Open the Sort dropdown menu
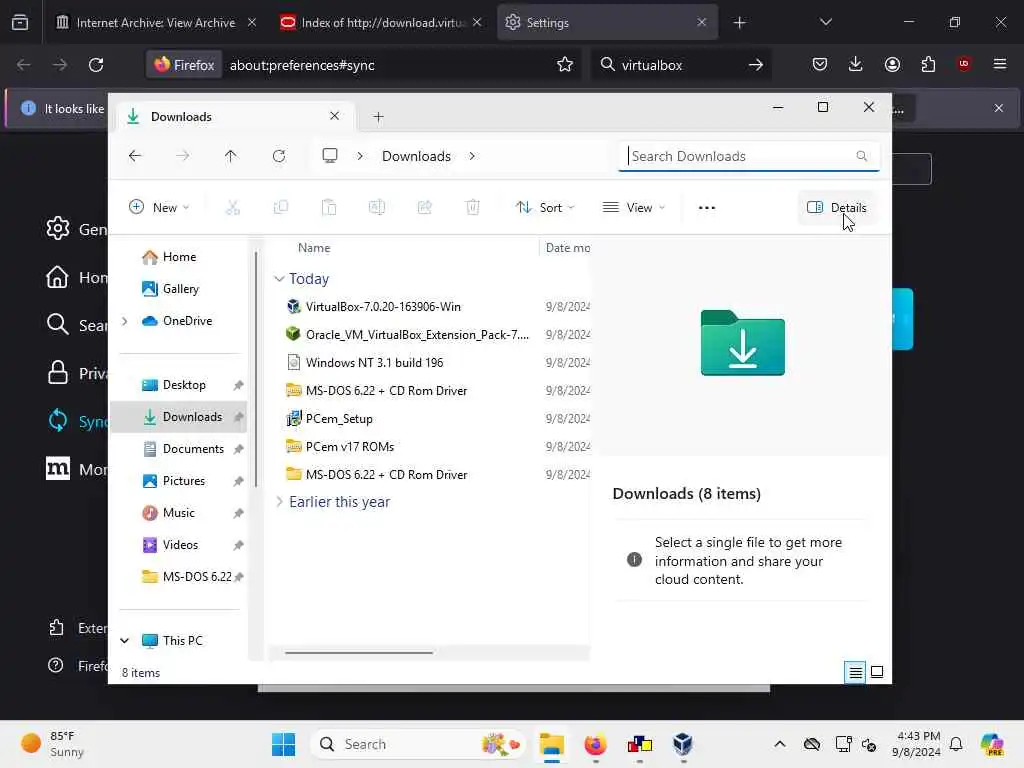This screenshot has width=1024, height=768. tap(545, 208)
